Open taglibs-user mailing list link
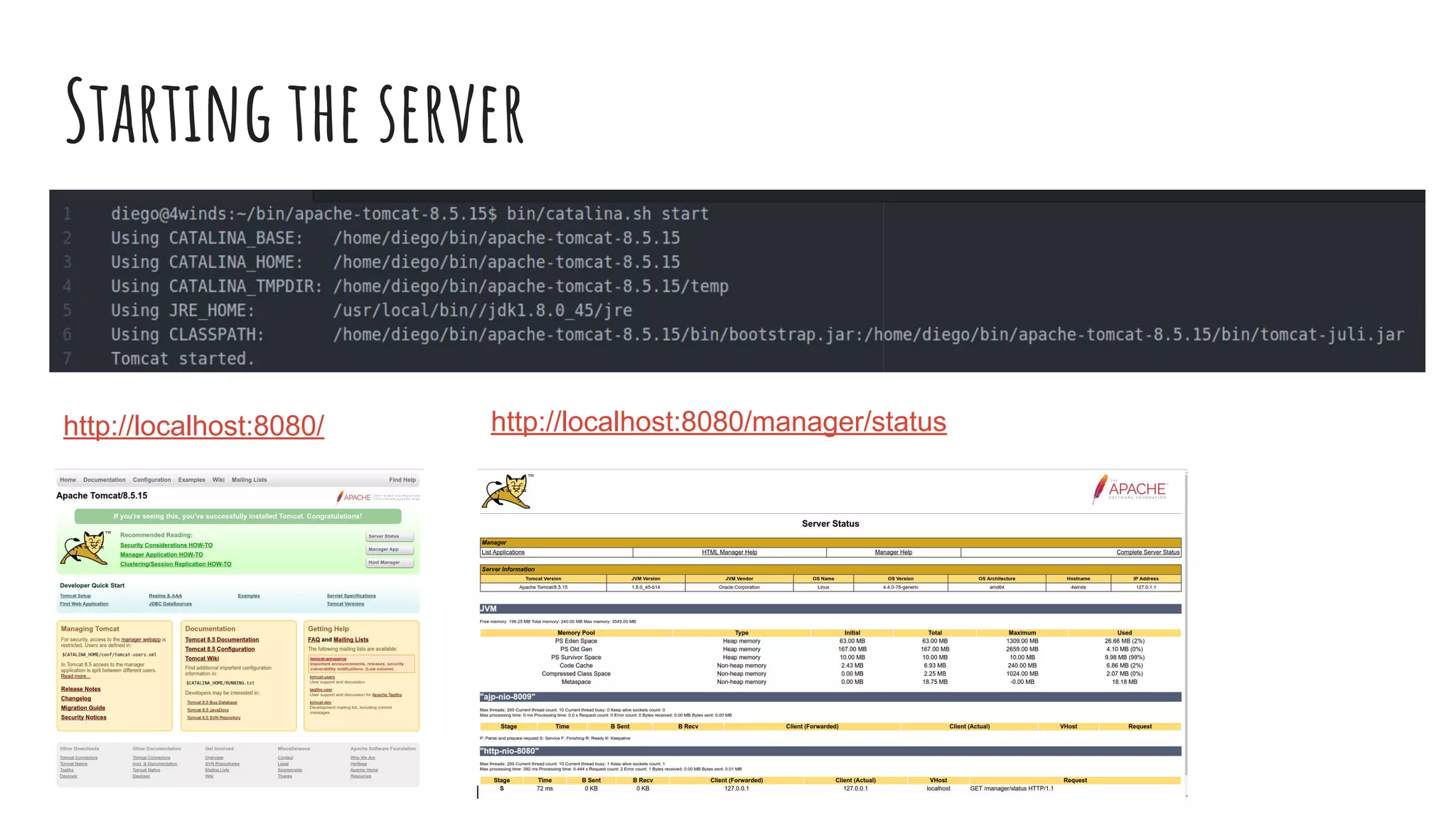 321,690
